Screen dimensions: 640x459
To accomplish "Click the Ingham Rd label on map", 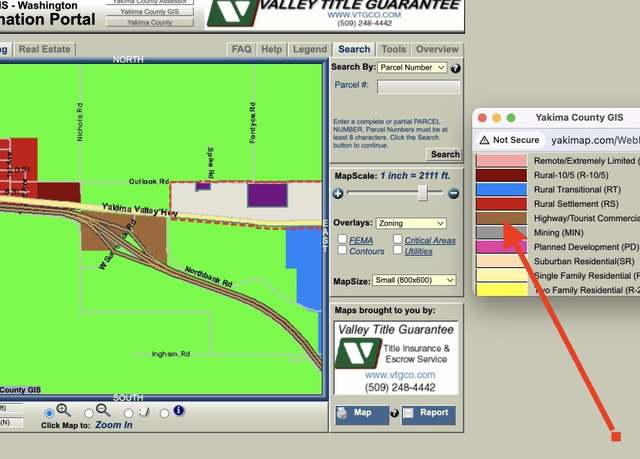I will pyautogui.click(x=171, y=354).
